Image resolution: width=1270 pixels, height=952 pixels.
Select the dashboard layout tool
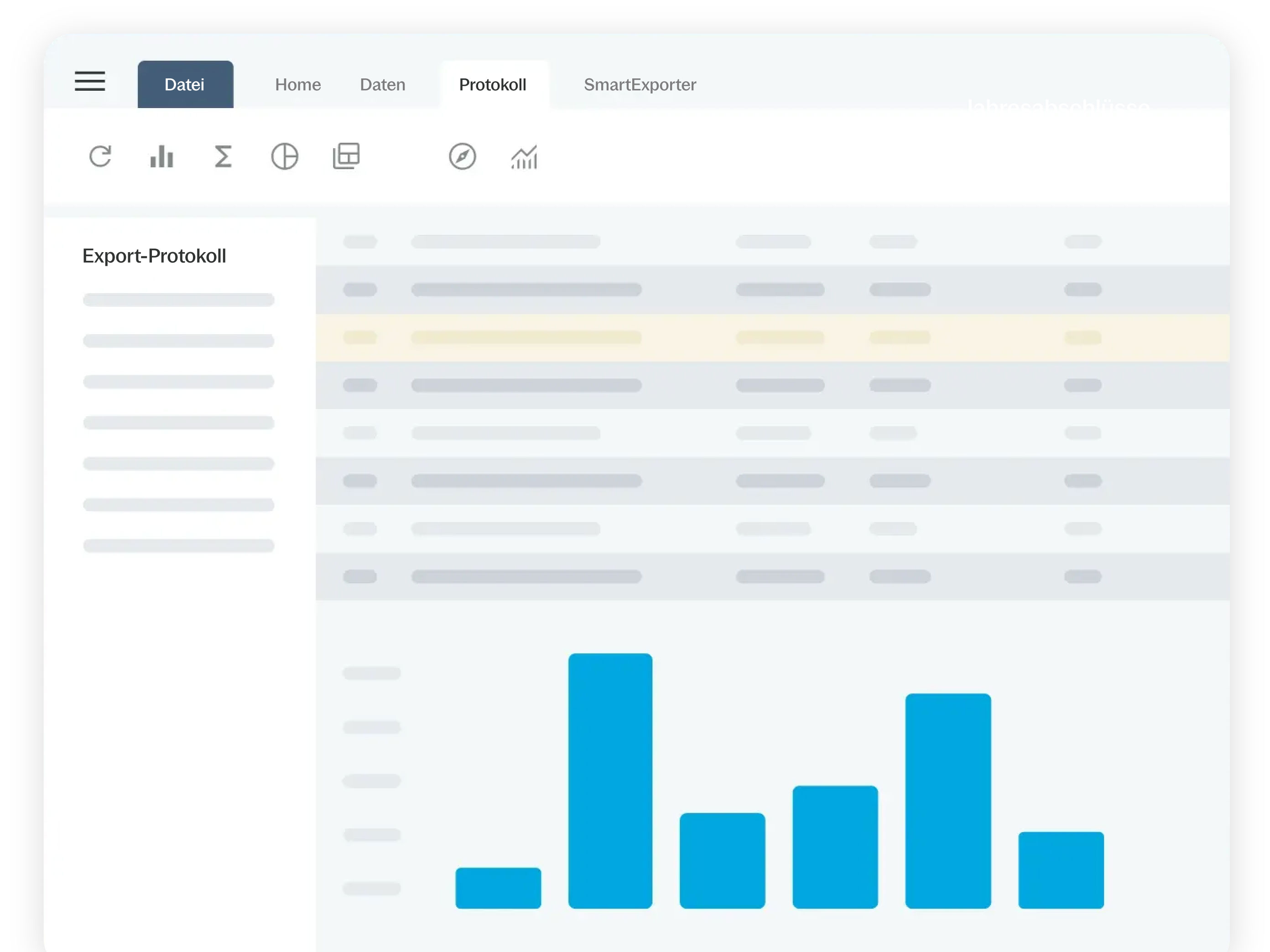pos(346,156)
